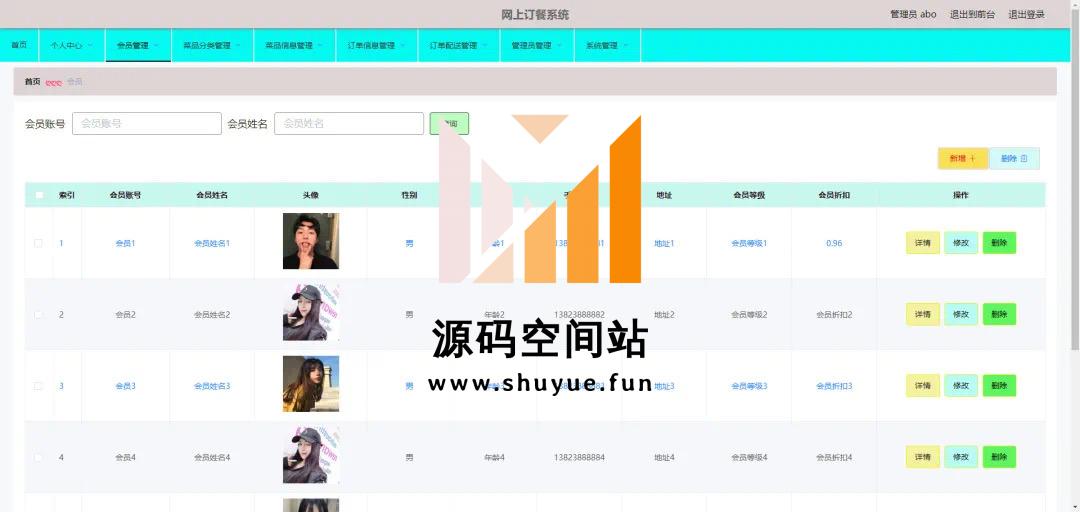Screen dimensions: 1080x512
Task: Open avatar thumbnail of 会员3
Action: tap(311, 384)
